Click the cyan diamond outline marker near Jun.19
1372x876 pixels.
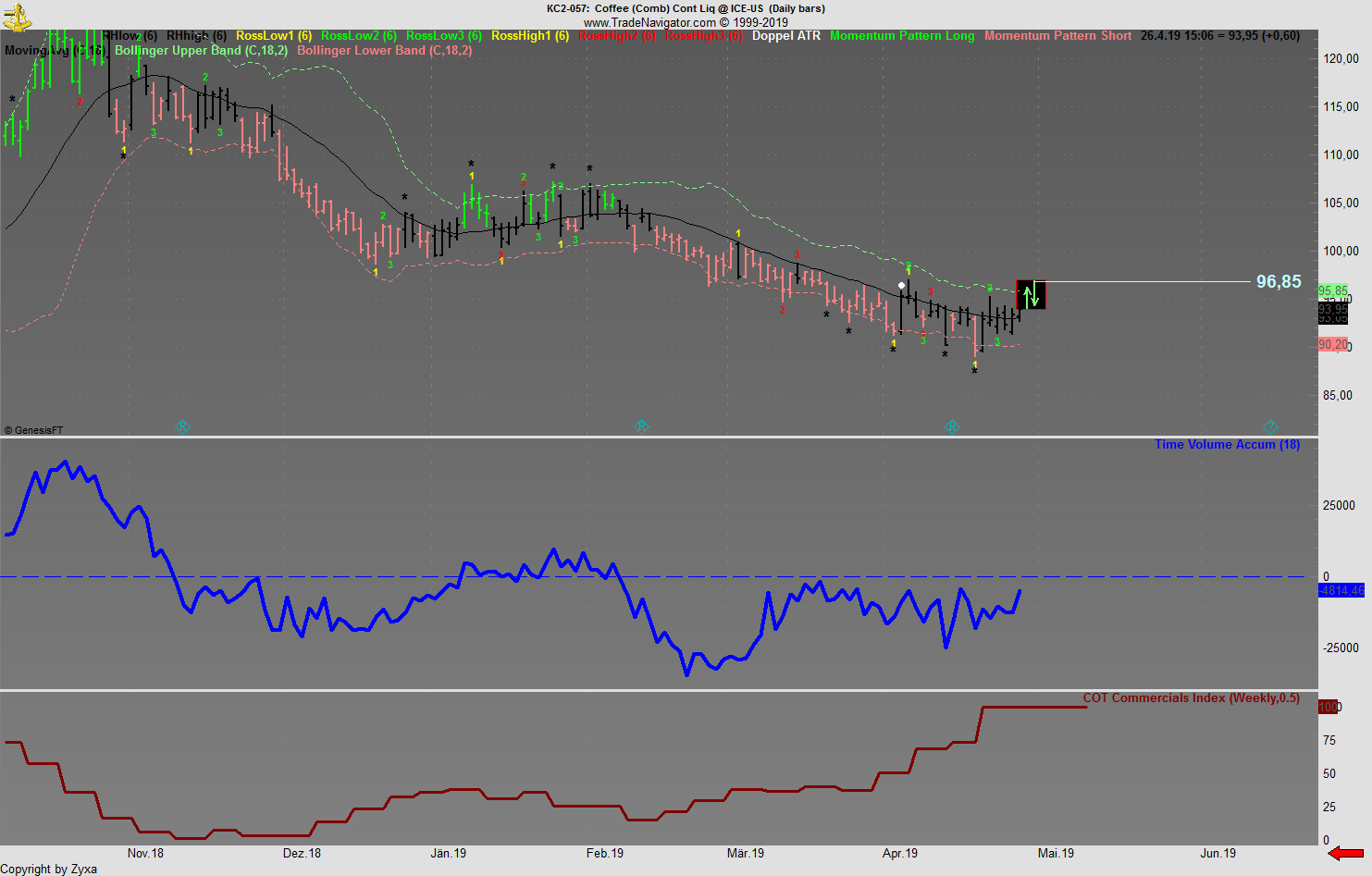[x=1269, y=426]
